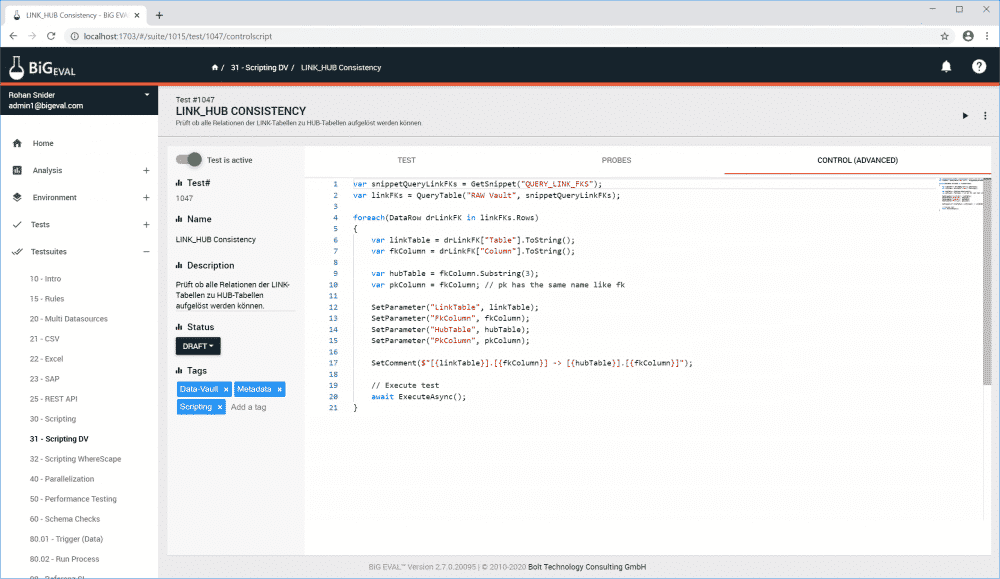This screenshot has width=1000, height=579.
Task: Remove the Metadata tag
Action: point(279,389)
